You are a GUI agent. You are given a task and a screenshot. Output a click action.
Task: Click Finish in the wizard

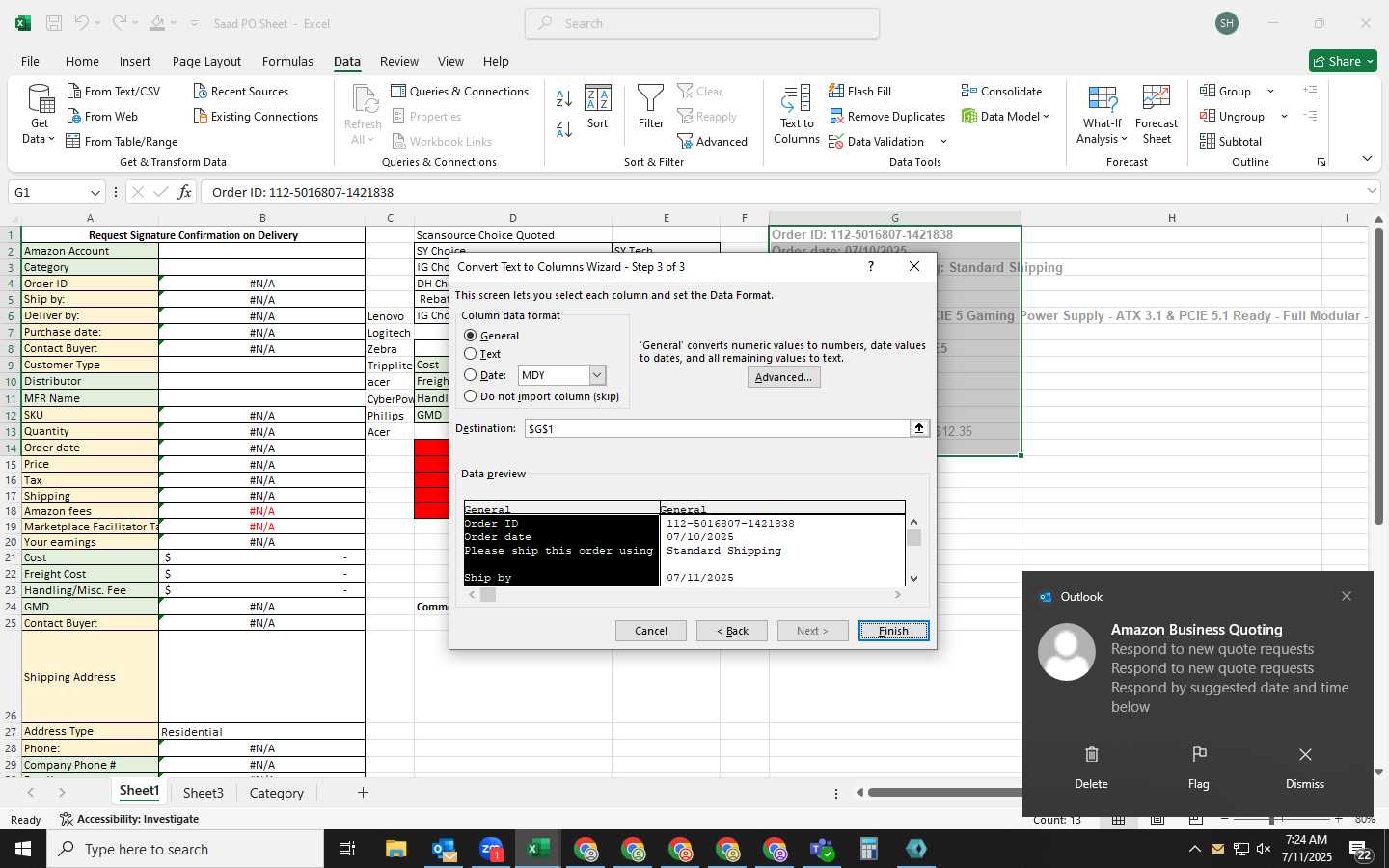pos(893,631)
